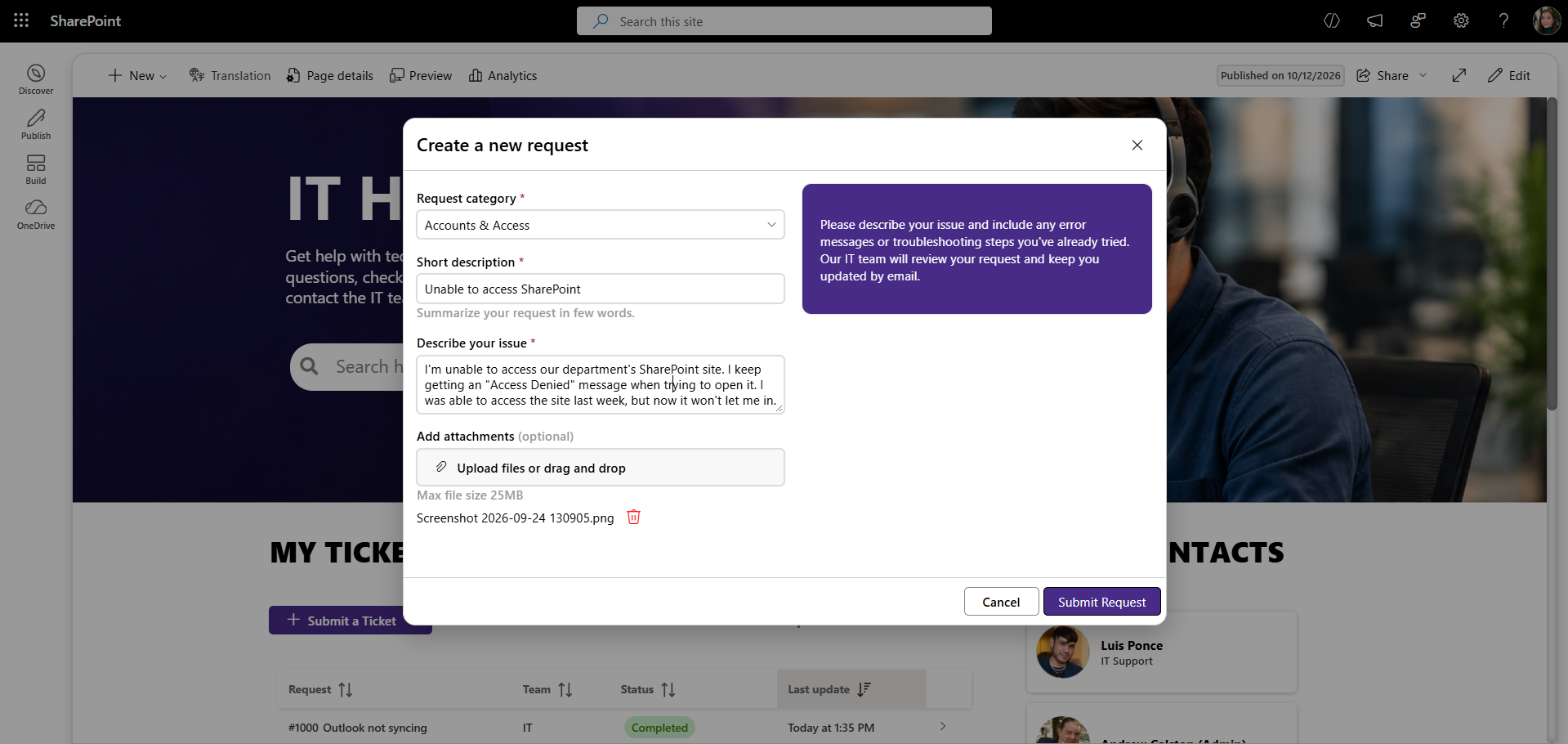
Task: Expand the Share options chevron
Action: click(1423, 75)
